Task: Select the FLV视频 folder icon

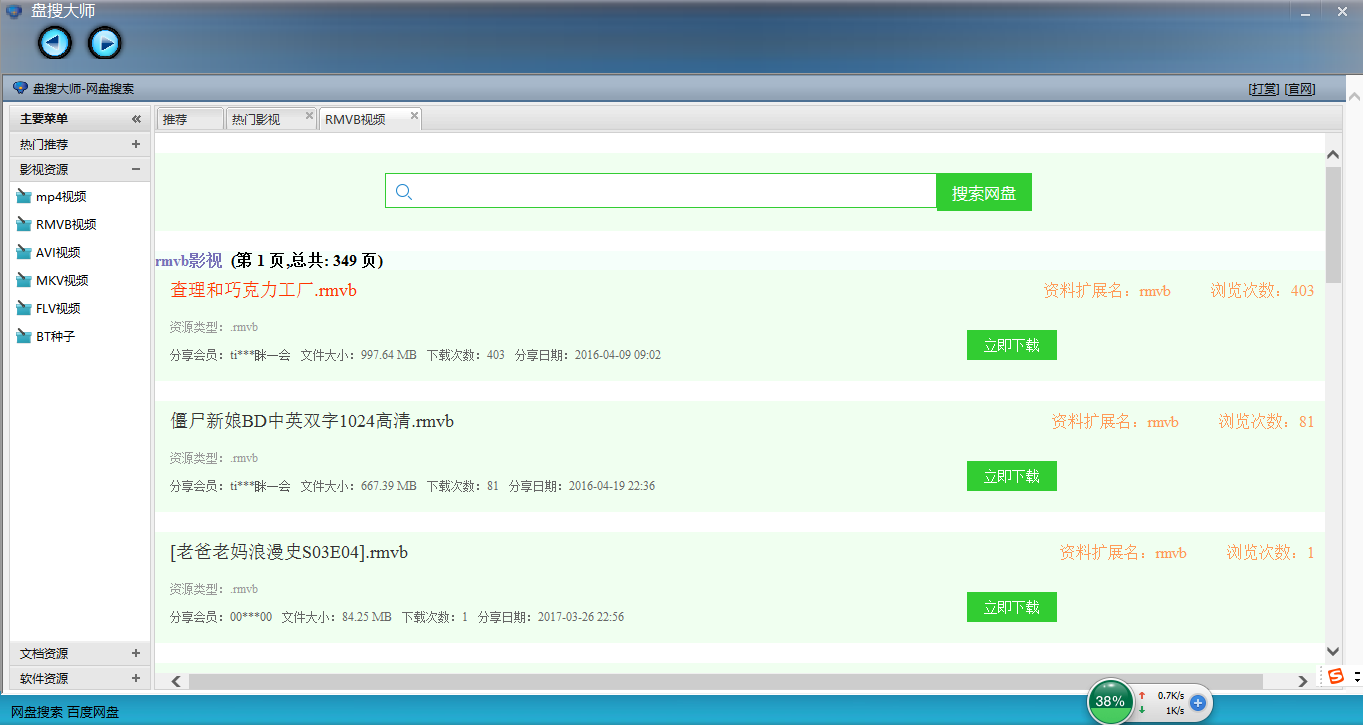Action: tap(24, 309)
